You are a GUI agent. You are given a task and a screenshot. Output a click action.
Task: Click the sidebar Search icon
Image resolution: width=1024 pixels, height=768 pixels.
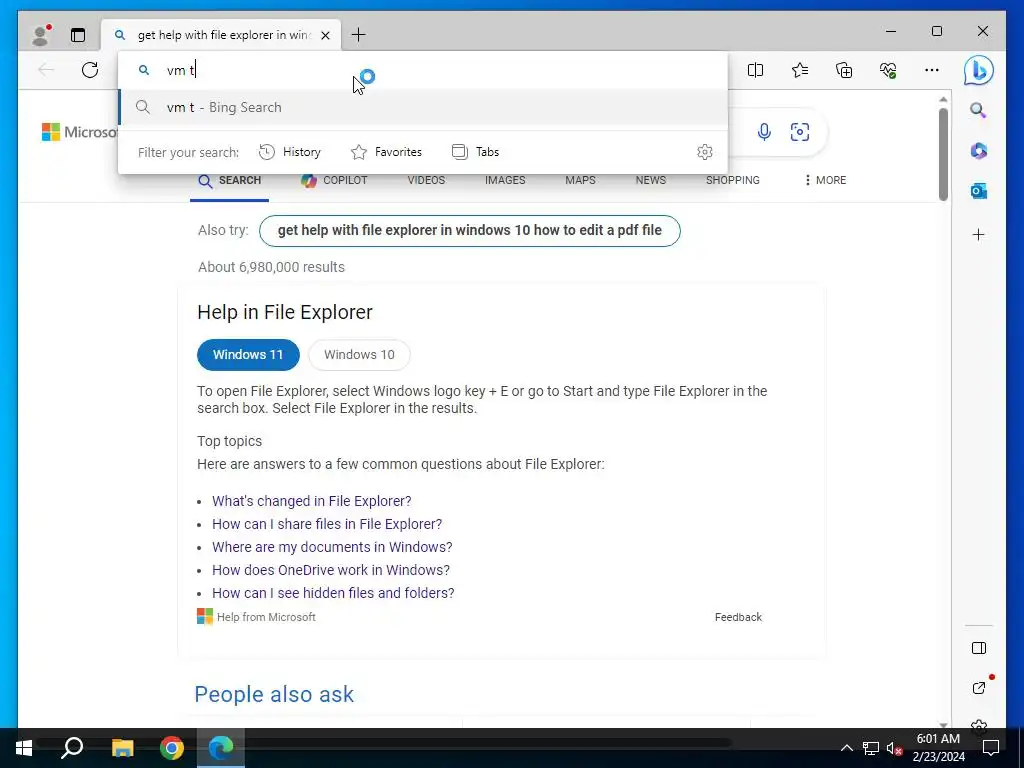coord(978,110)
